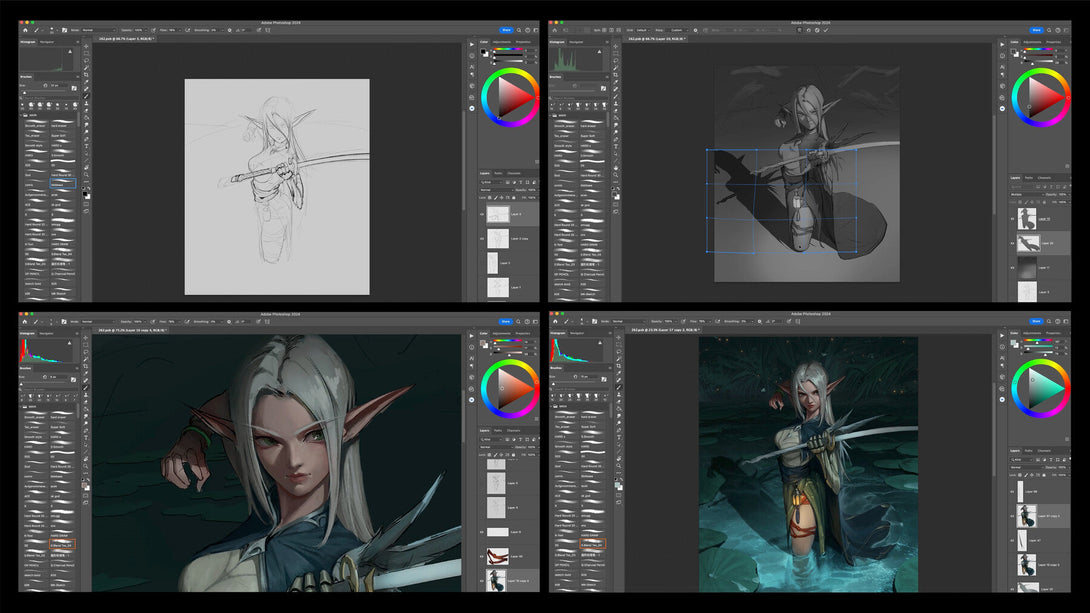Select document tab in bottom-left close-up window
Screen dimensions: 1090x613
(132, 330)
